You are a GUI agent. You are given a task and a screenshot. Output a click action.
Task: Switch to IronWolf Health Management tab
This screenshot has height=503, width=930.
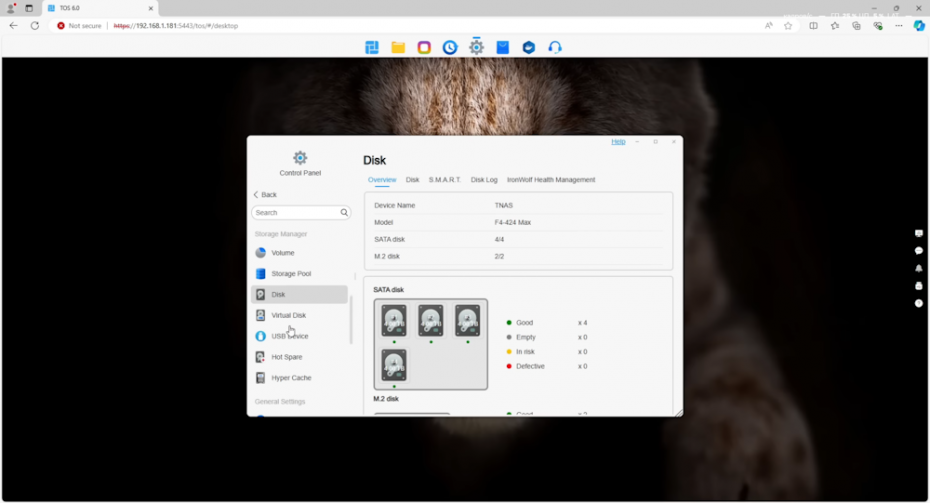(x=551, y=180)
